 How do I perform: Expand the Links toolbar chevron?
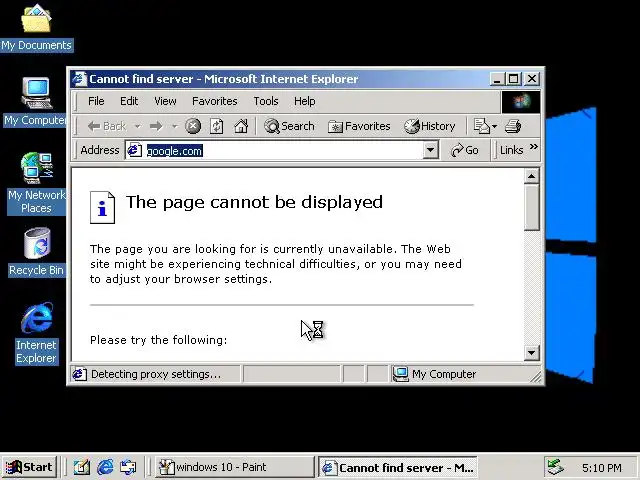pyautogui.click(x=533, y=147)
